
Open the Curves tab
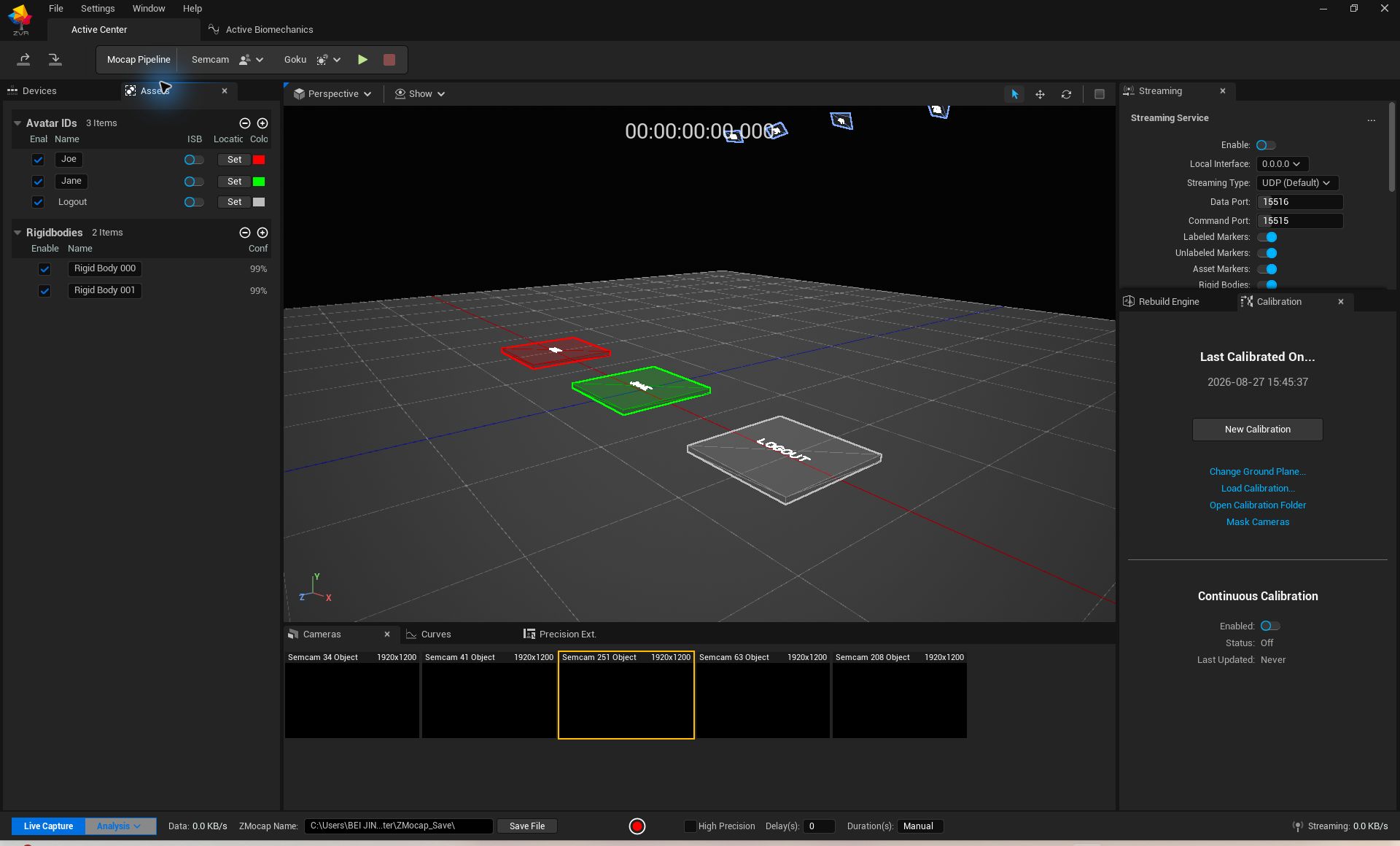tap(429, 634)
